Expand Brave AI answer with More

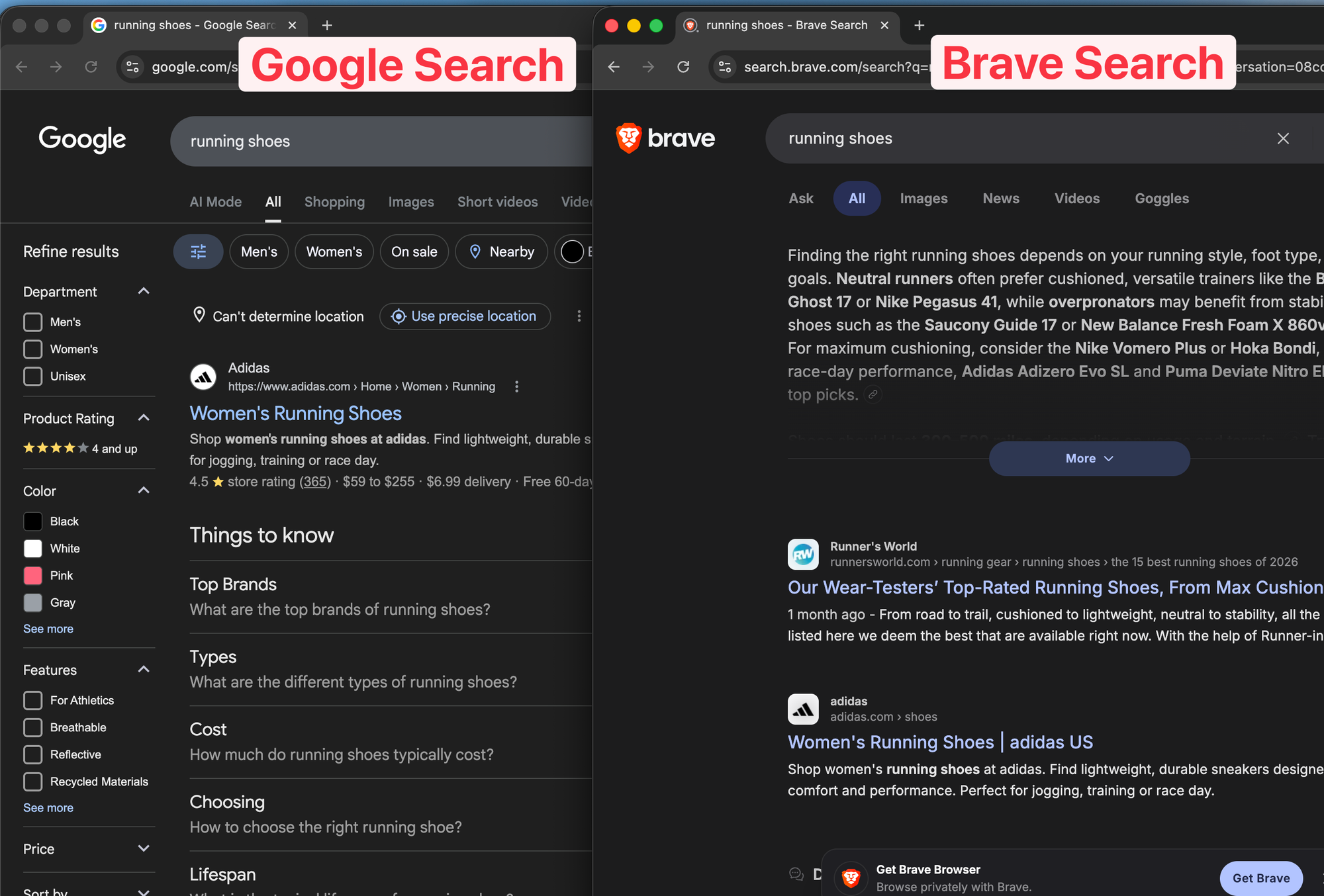point(1089,459)
